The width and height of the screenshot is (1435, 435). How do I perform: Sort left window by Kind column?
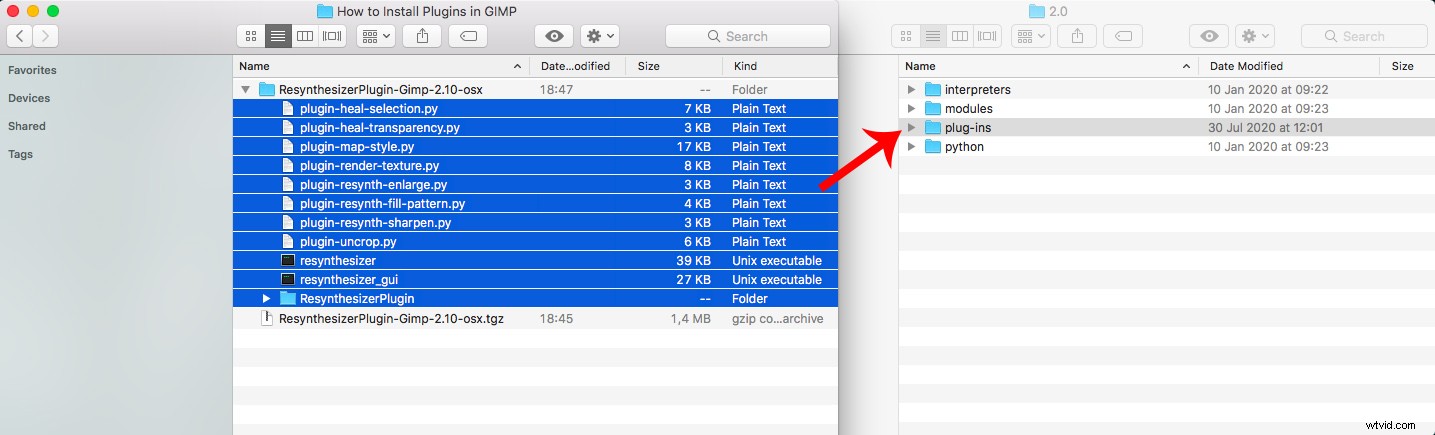click(x=779, y=66)
